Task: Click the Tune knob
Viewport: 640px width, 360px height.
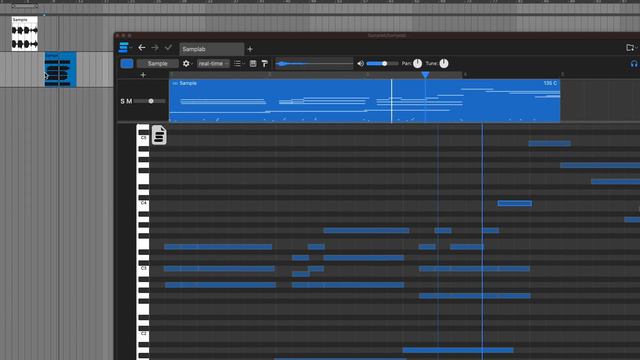Action: (444, 64)
